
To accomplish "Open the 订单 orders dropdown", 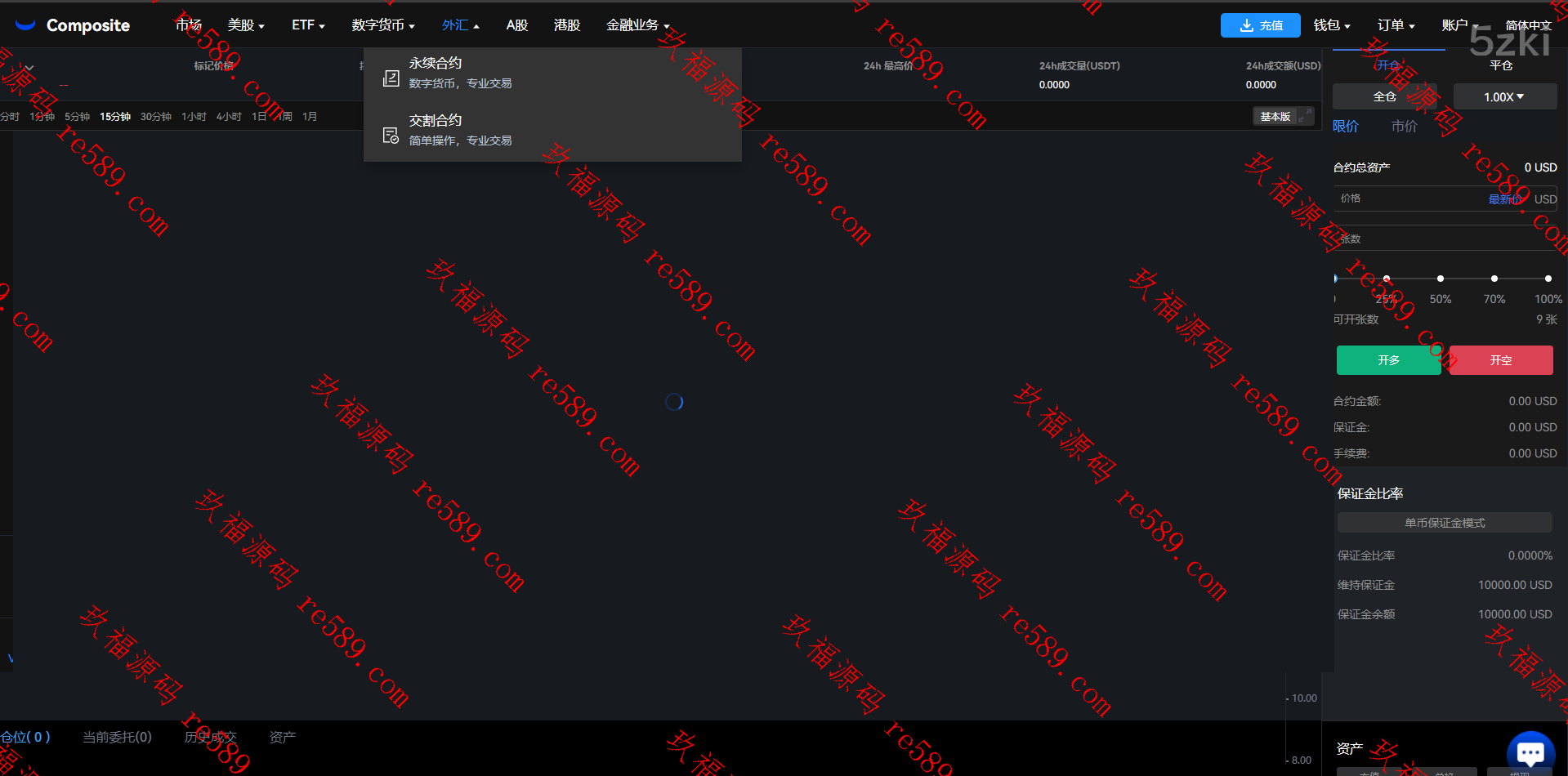I will click(x=1396, y=25).
